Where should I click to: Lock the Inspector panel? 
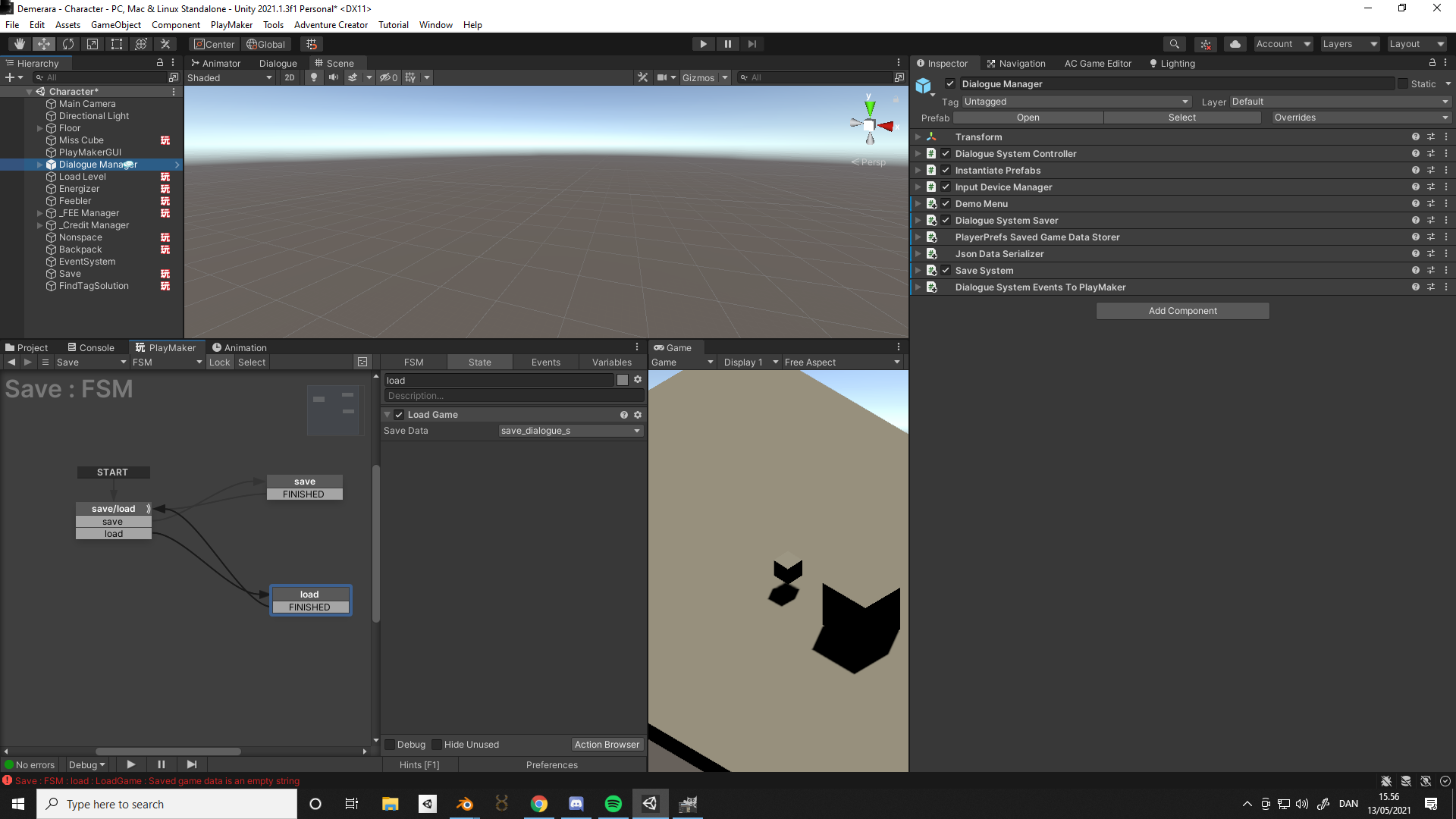coord(1432,63)
